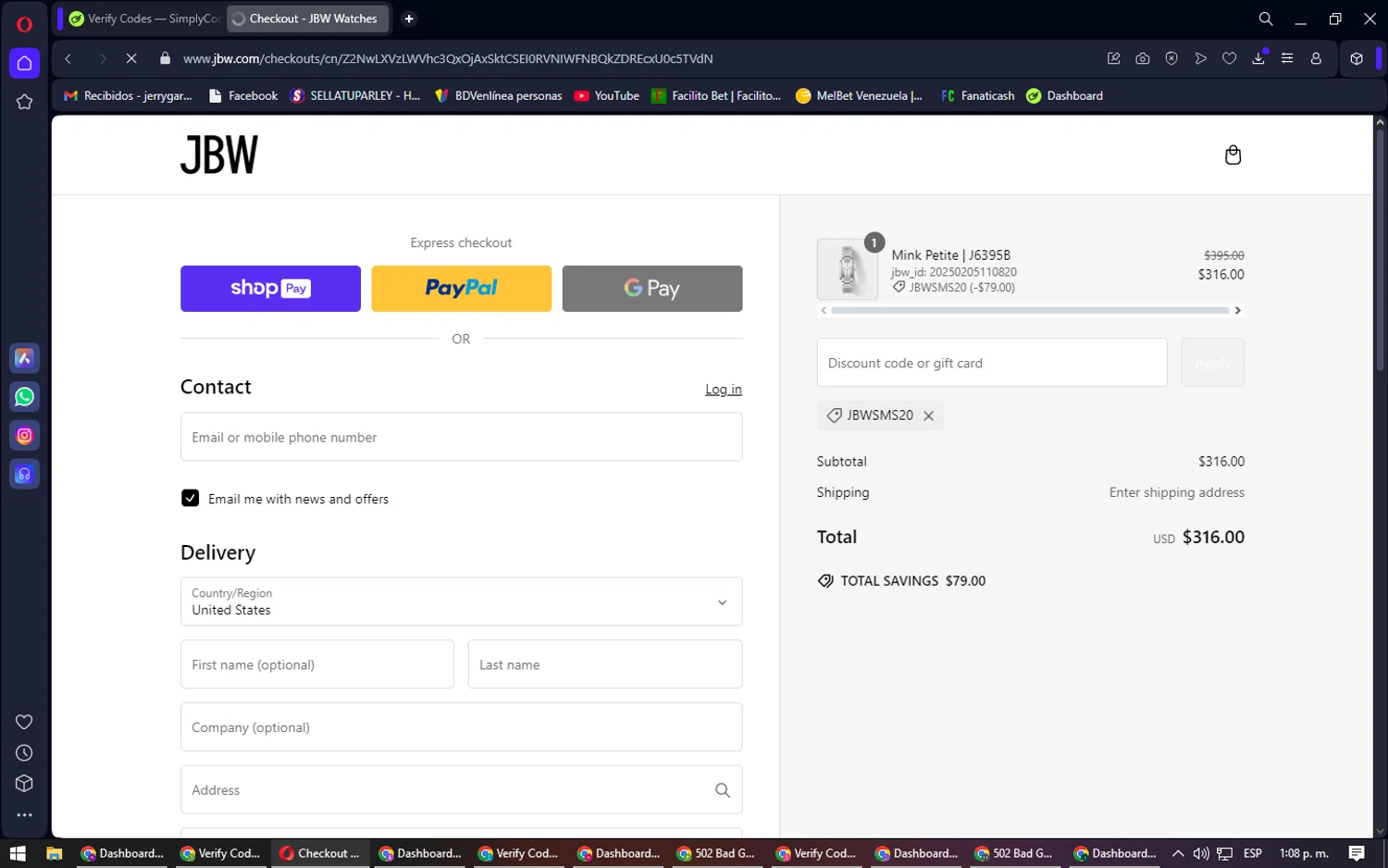This screenshot has height=868, width=1388.
Task: Click the snapshot camera icon in toolbar
Action: coord(1143,58)
